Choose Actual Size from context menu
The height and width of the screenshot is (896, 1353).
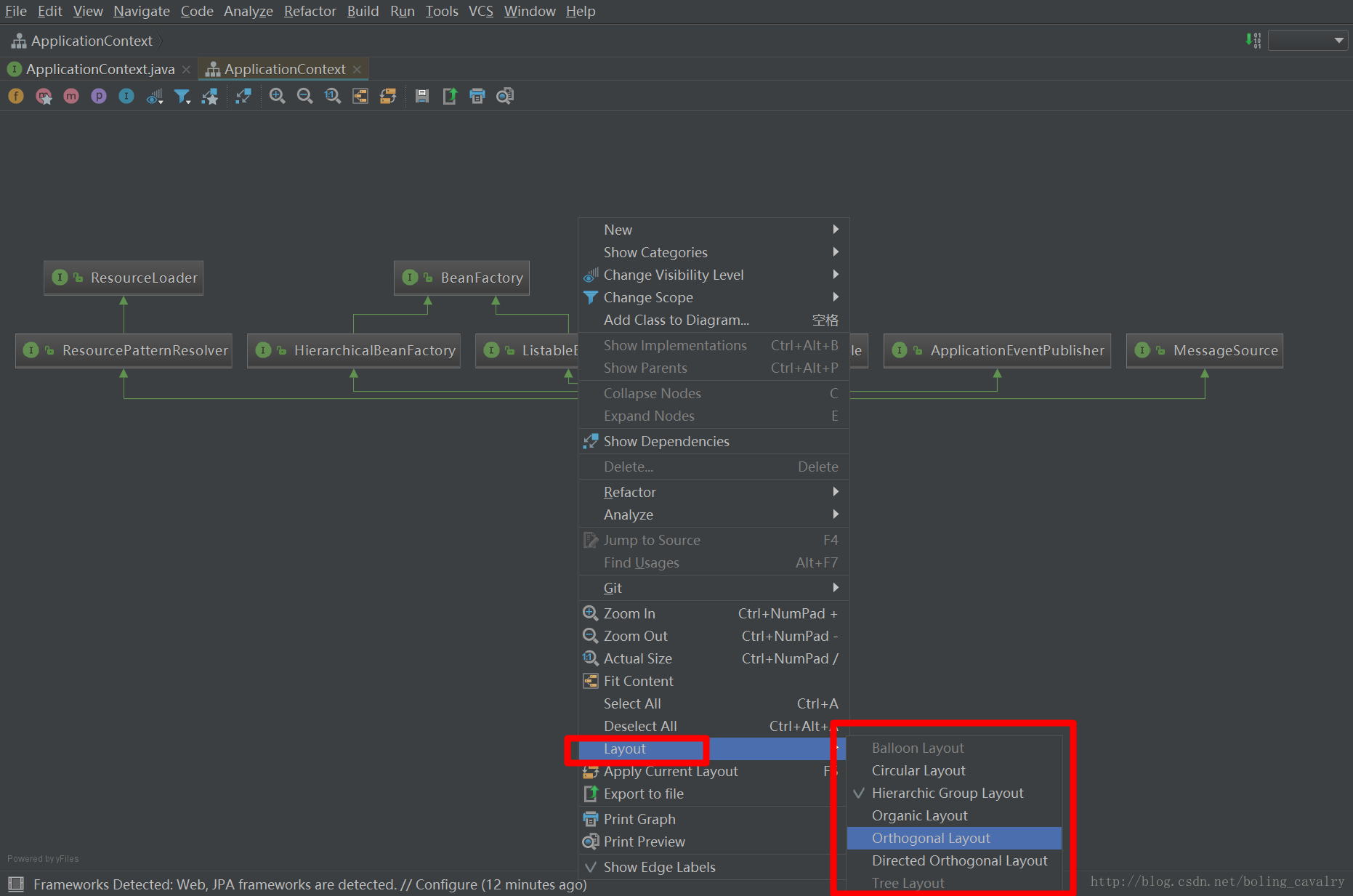tap(714, 658)
